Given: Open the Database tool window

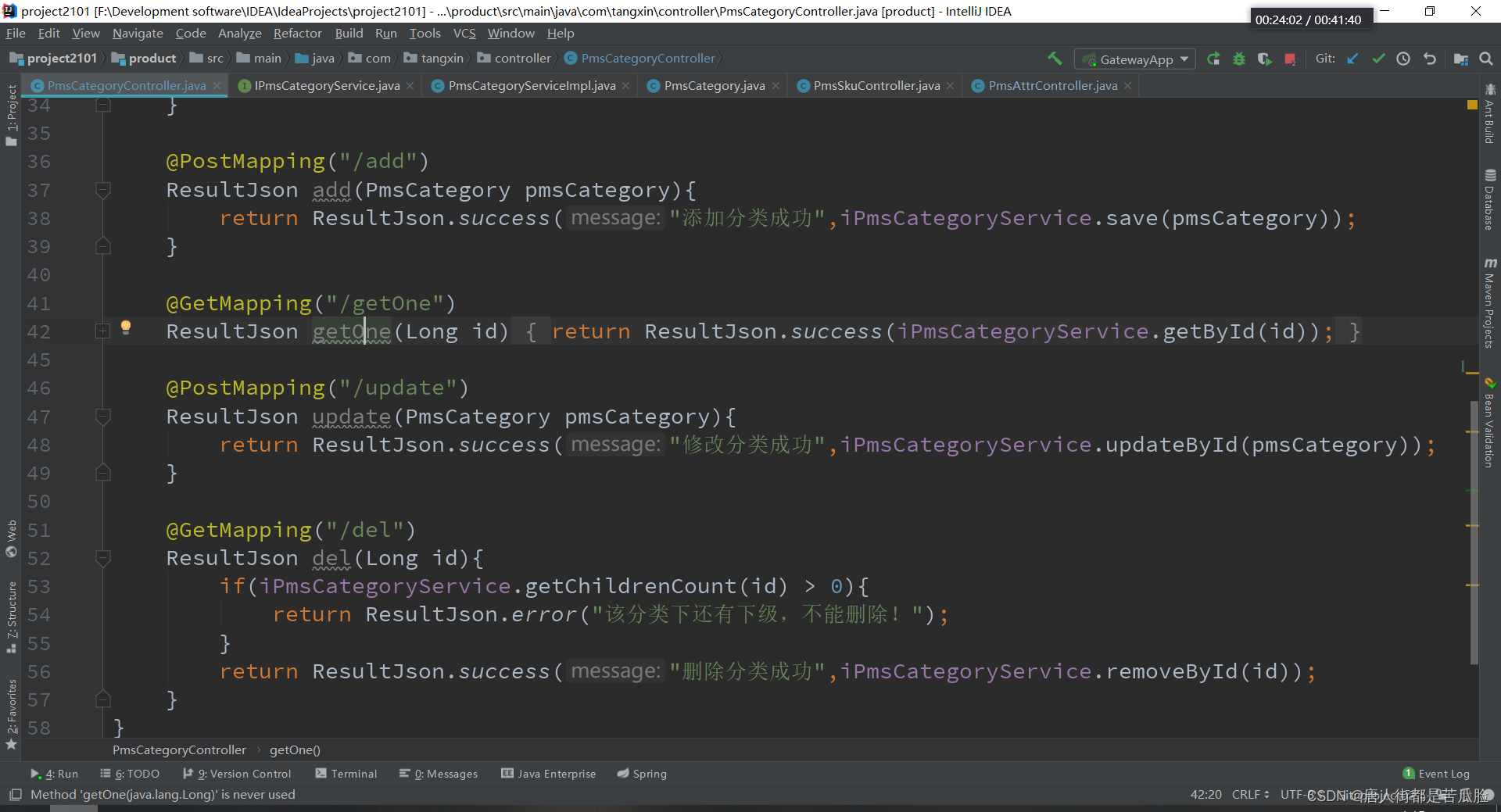Looking at the screenshot, I should tap(1490, 200).
